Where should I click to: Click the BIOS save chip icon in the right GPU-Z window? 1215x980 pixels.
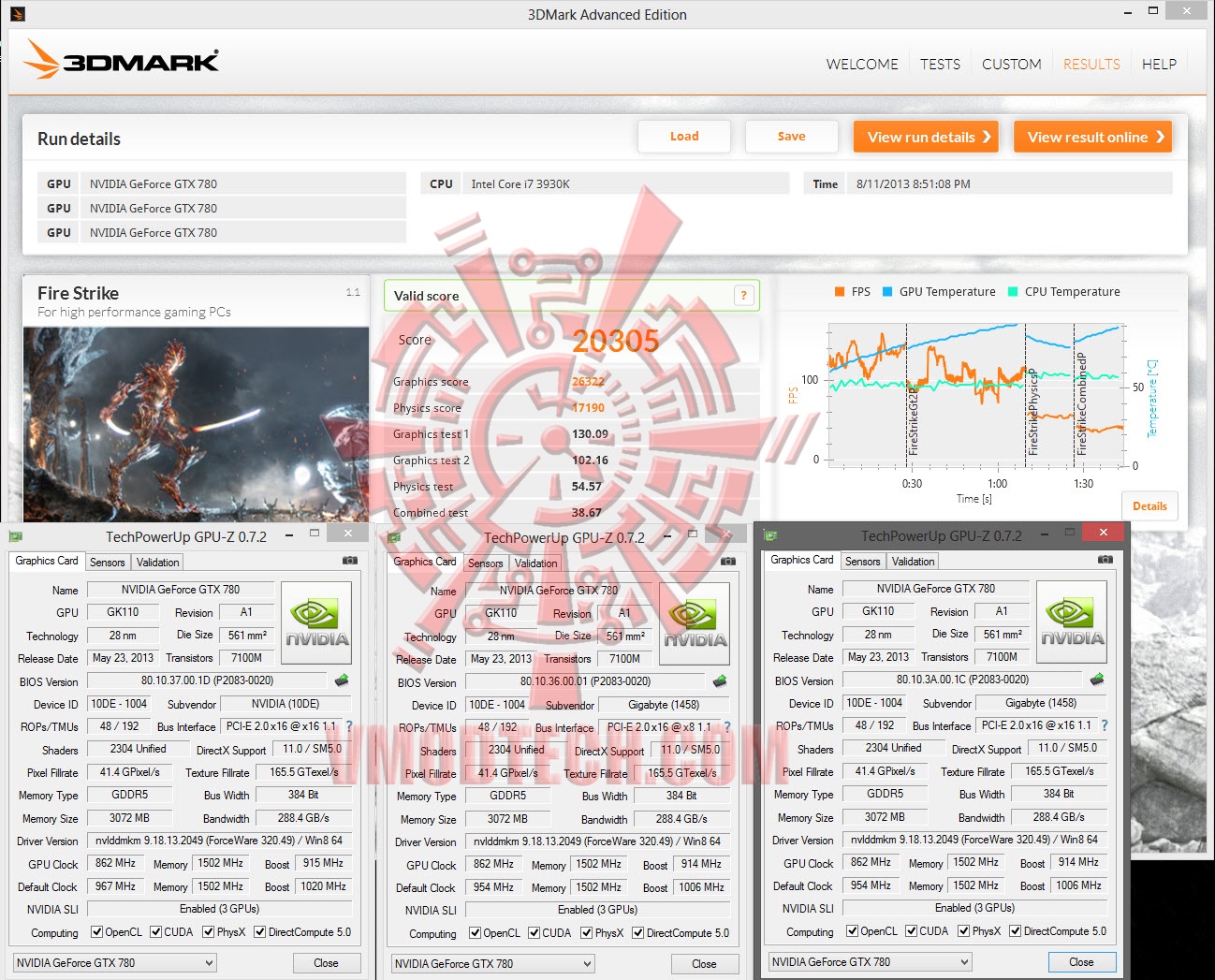pos(1097,680)
